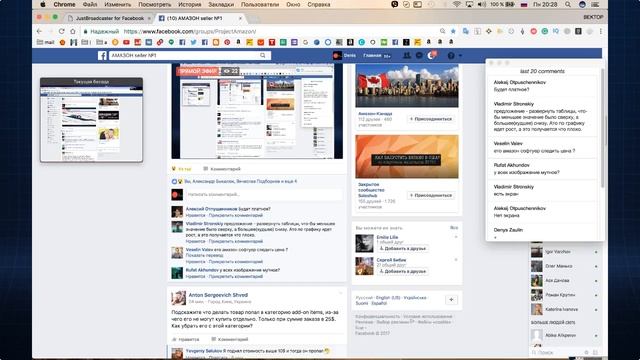The height and width of the screenshot is (360, 640).
Task: Click Комментарий under Anton Shved's post
Action: click(x=230, y=339)
